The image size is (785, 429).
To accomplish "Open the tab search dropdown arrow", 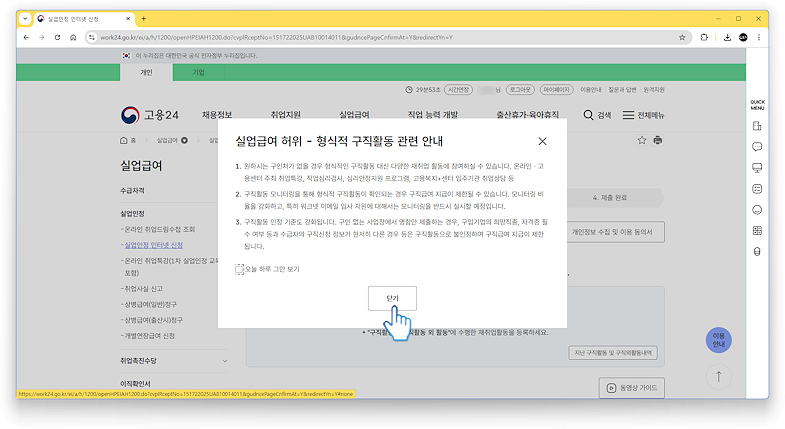I will tap(25, 19).
